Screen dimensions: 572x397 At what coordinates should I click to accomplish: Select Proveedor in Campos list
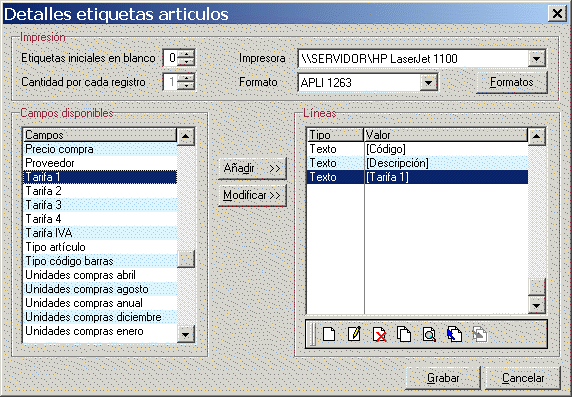100,163
